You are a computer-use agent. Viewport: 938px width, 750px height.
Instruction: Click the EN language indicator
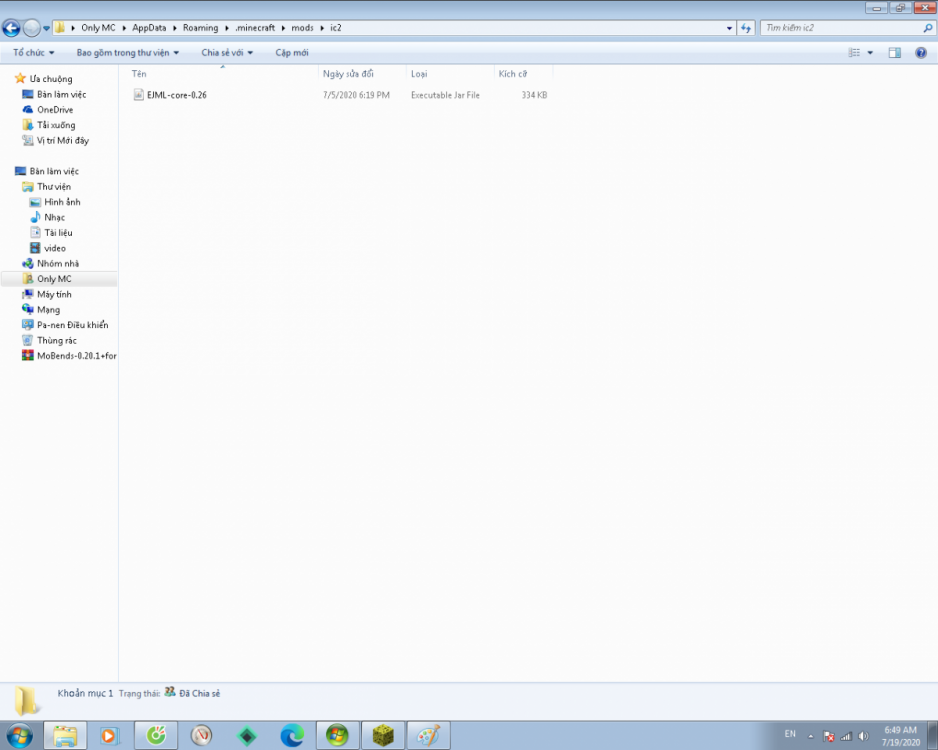click(790, 734)
